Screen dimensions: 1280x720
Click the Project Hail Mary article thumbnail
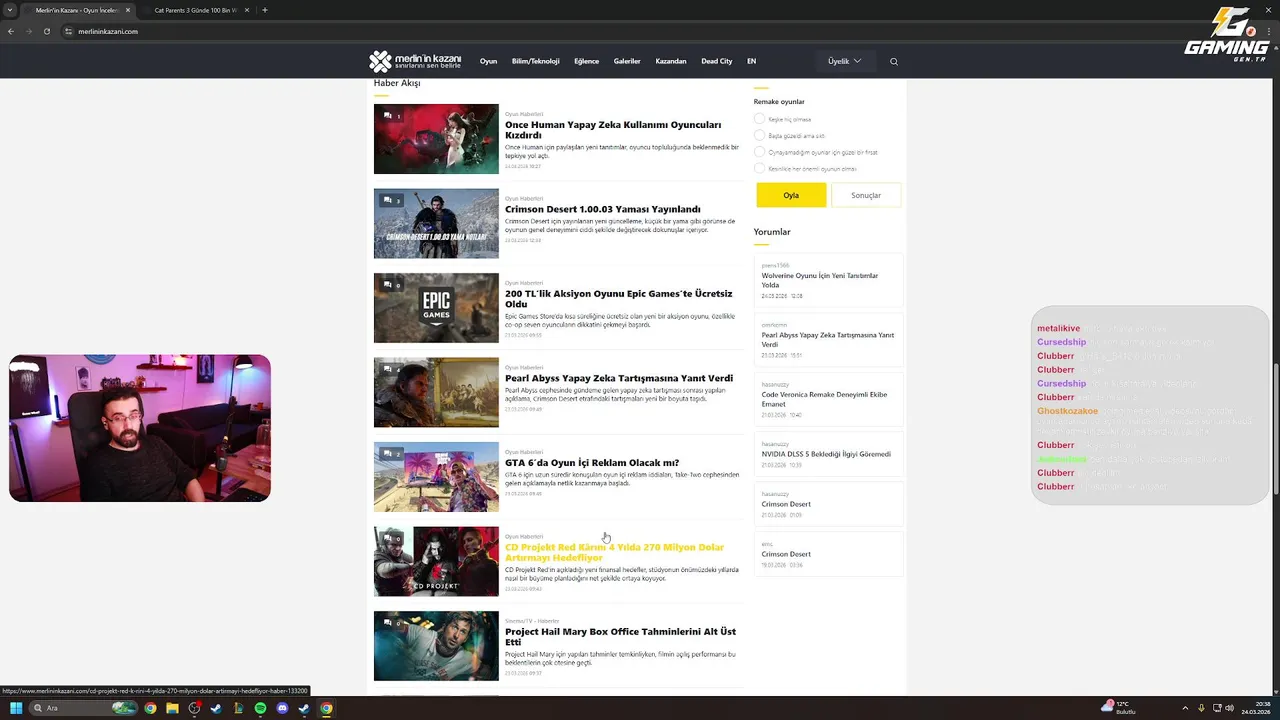pyautogui.click(x=436, y=646)
